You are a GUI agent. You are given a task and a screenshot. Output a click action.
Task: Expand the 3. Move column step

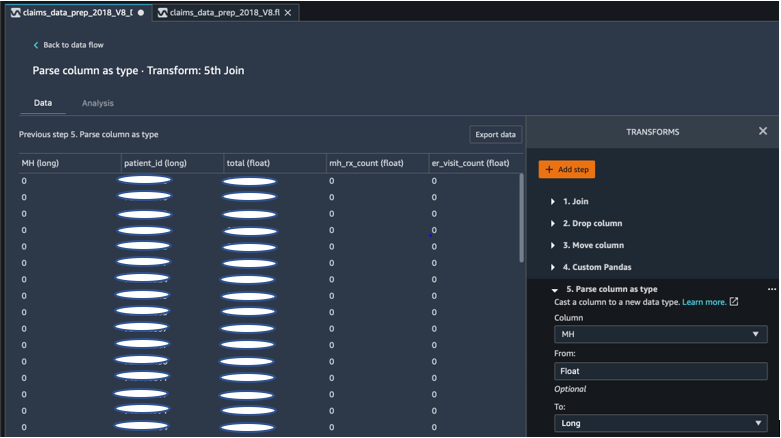(x=553, y=245)
